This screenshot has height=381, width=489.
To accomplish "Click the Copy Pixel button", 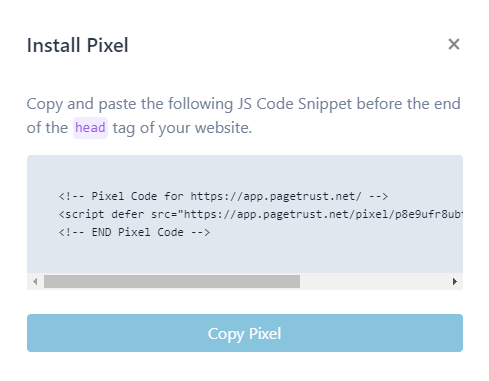I will (x=245, y=333).
